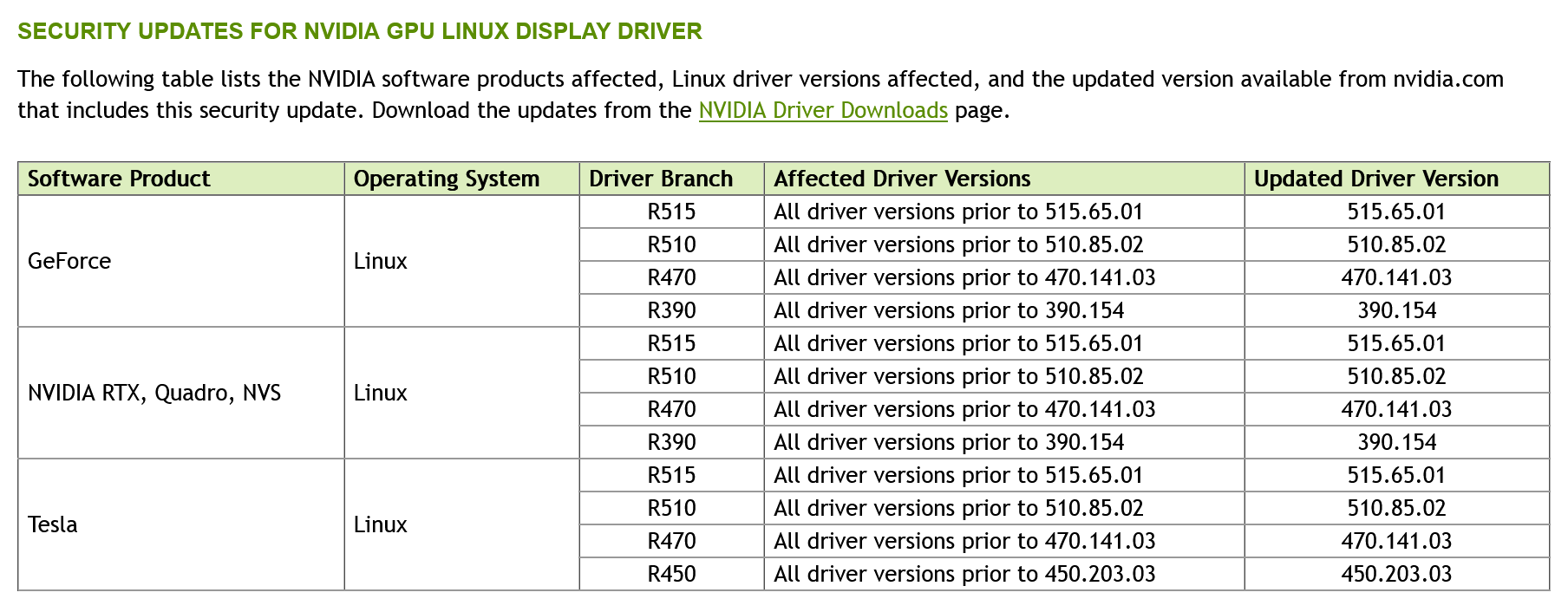Open the NVIDIA Driver Downloads link
The image size is (1568, 612).
[823, 111]
